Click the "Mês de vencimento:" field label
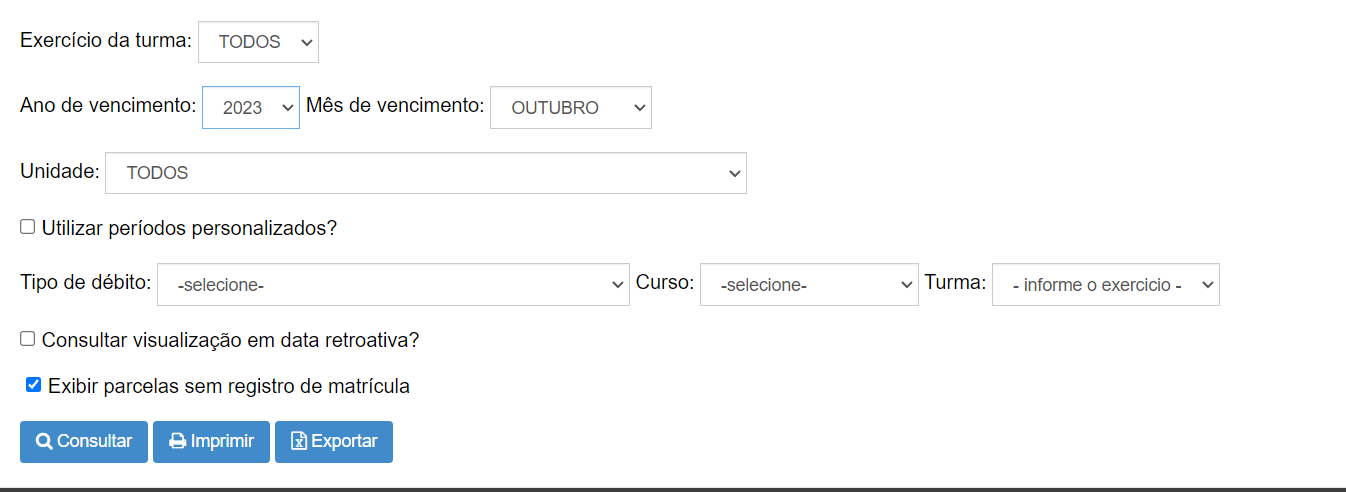 pos(395,105)
